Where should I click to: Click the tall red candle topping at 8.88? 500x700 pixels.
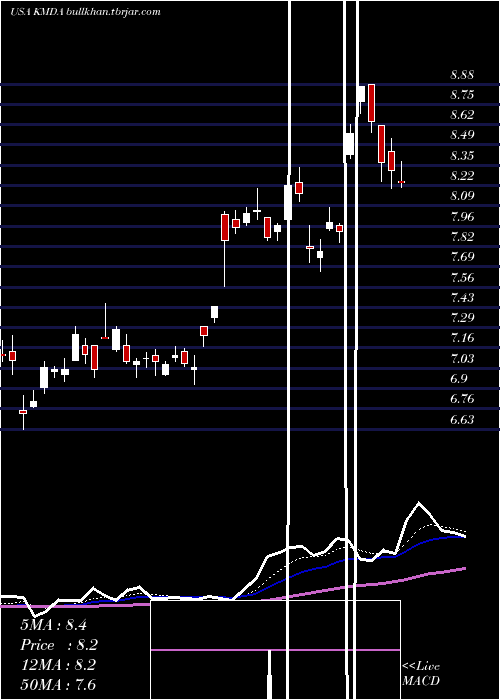371,103
